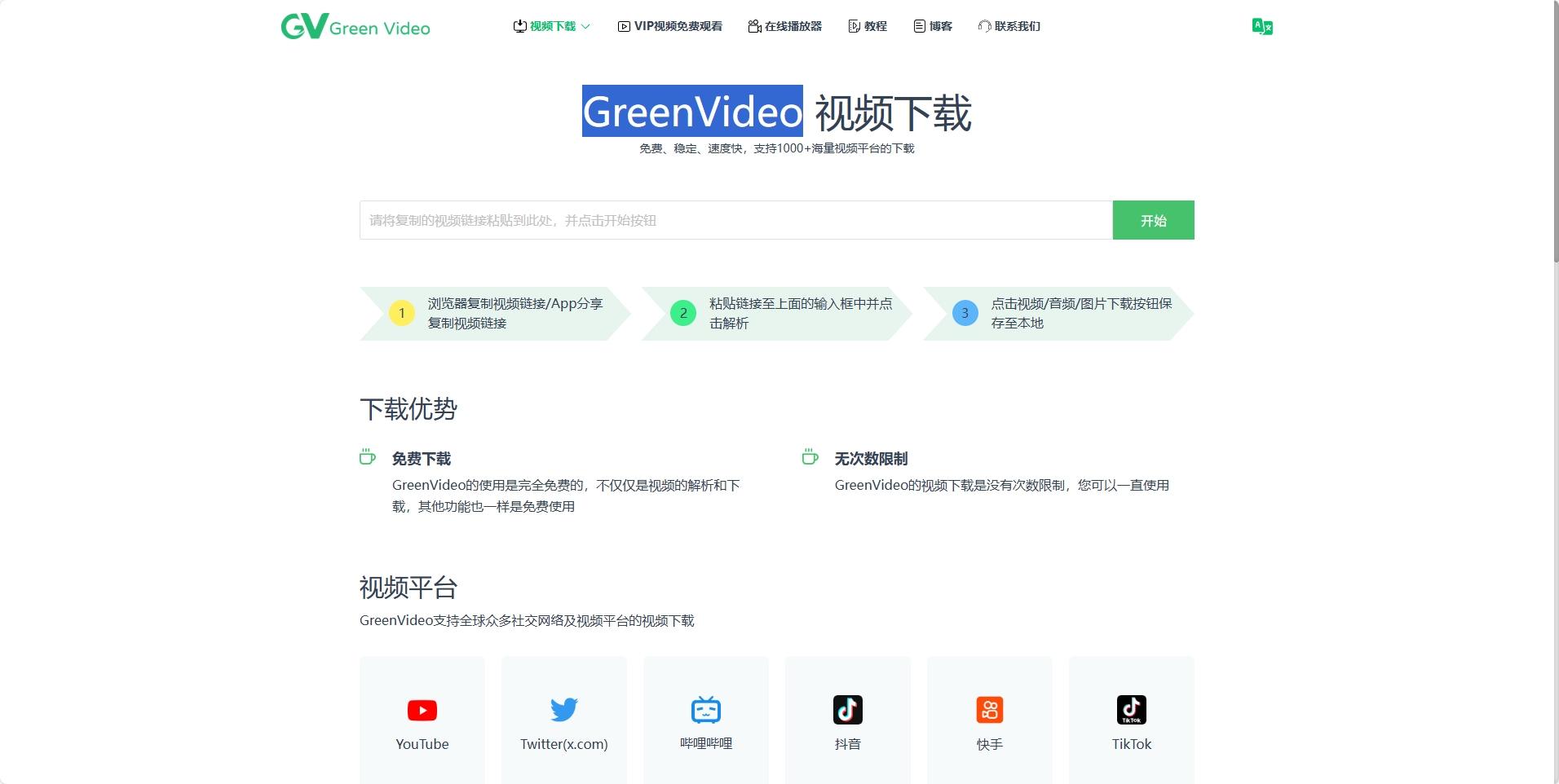Click the 哔哩哔哩 platform icon
This screenshot has height=784, width=1559.
705,709
